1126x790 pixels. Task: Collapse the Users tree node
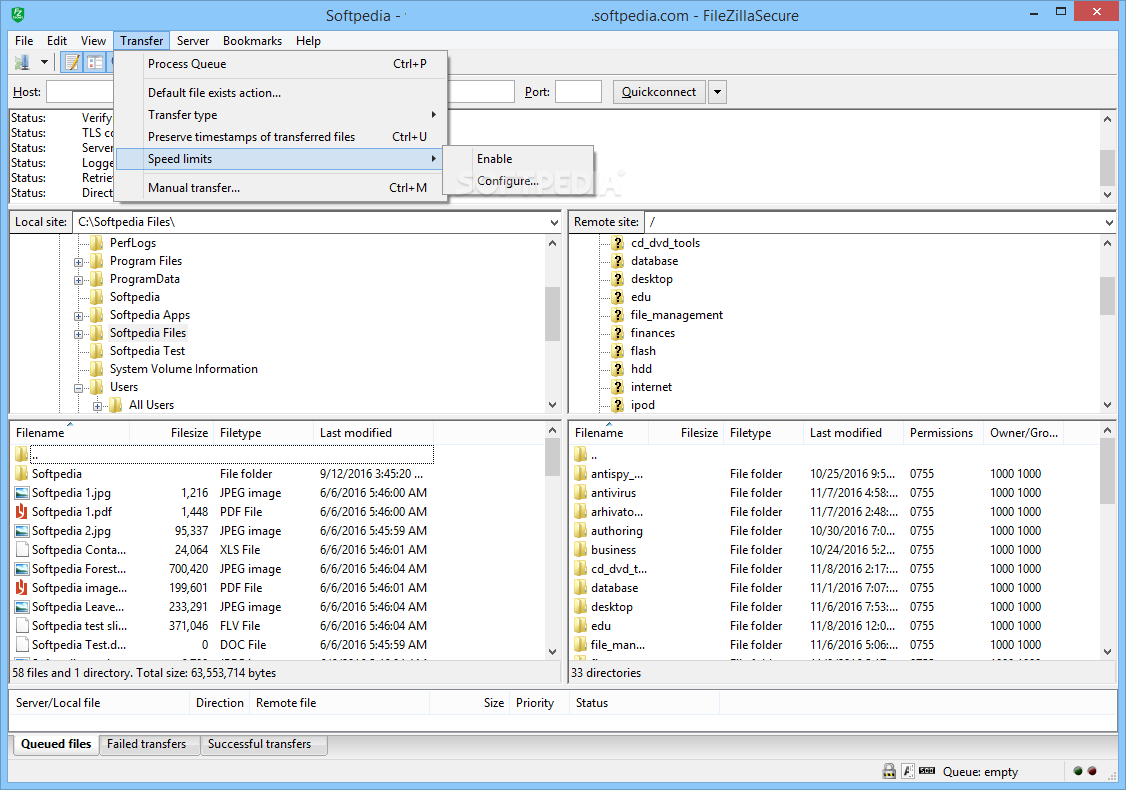pos(78,388)
